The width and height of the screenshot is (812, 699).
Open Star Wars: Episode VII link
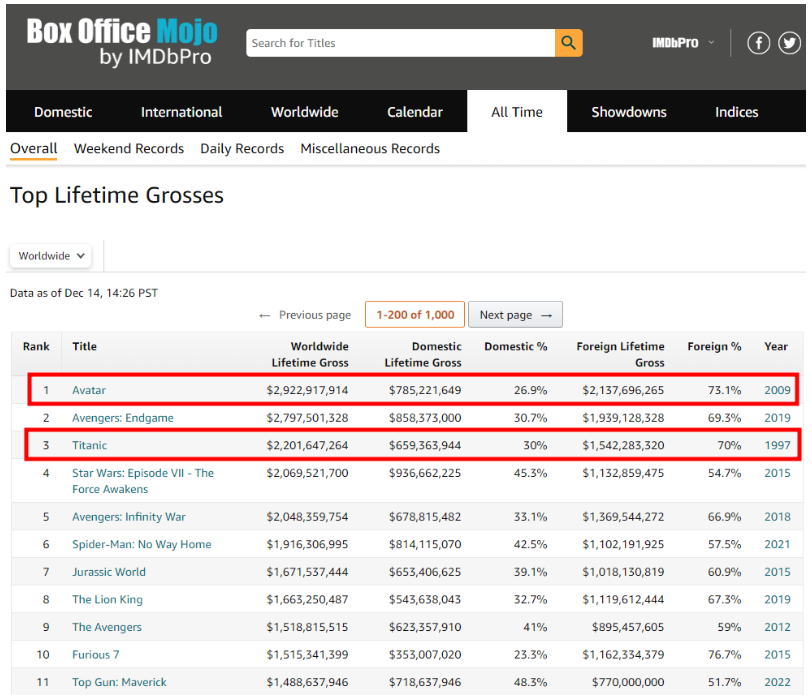(x=142, y=481)
